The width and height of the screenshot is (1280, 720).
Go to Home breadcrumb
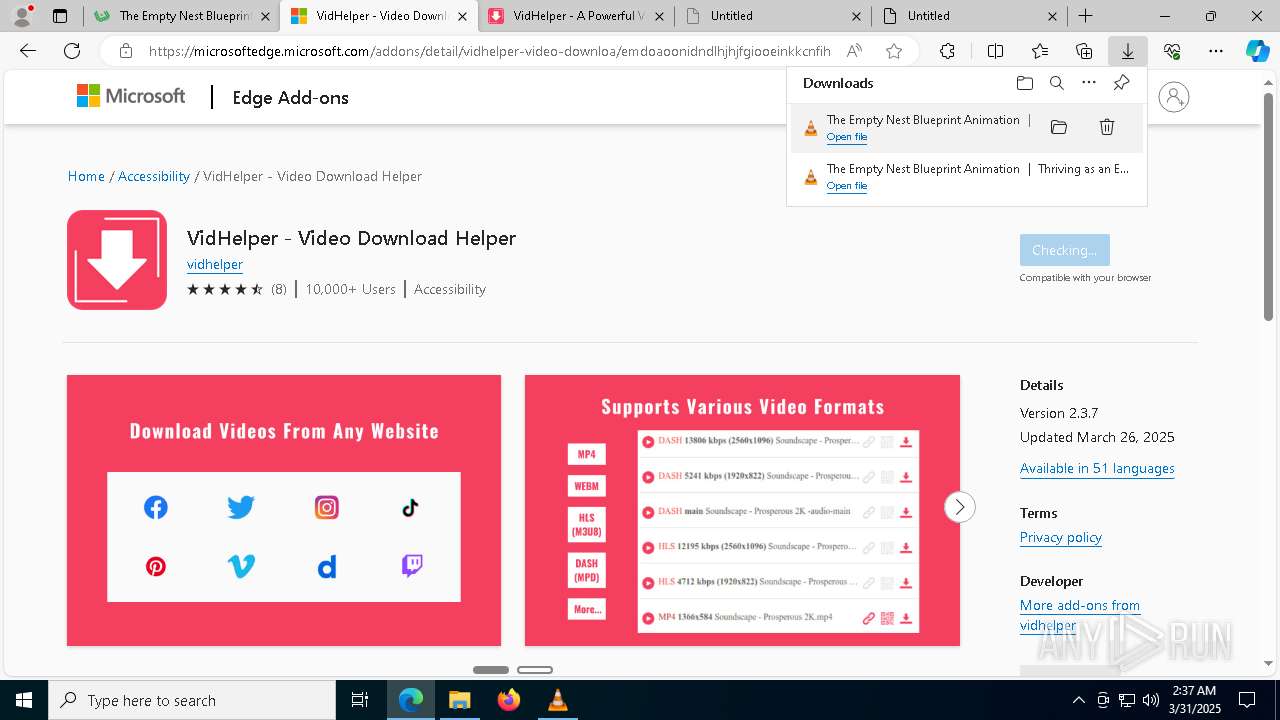click(x=86, y=176)
